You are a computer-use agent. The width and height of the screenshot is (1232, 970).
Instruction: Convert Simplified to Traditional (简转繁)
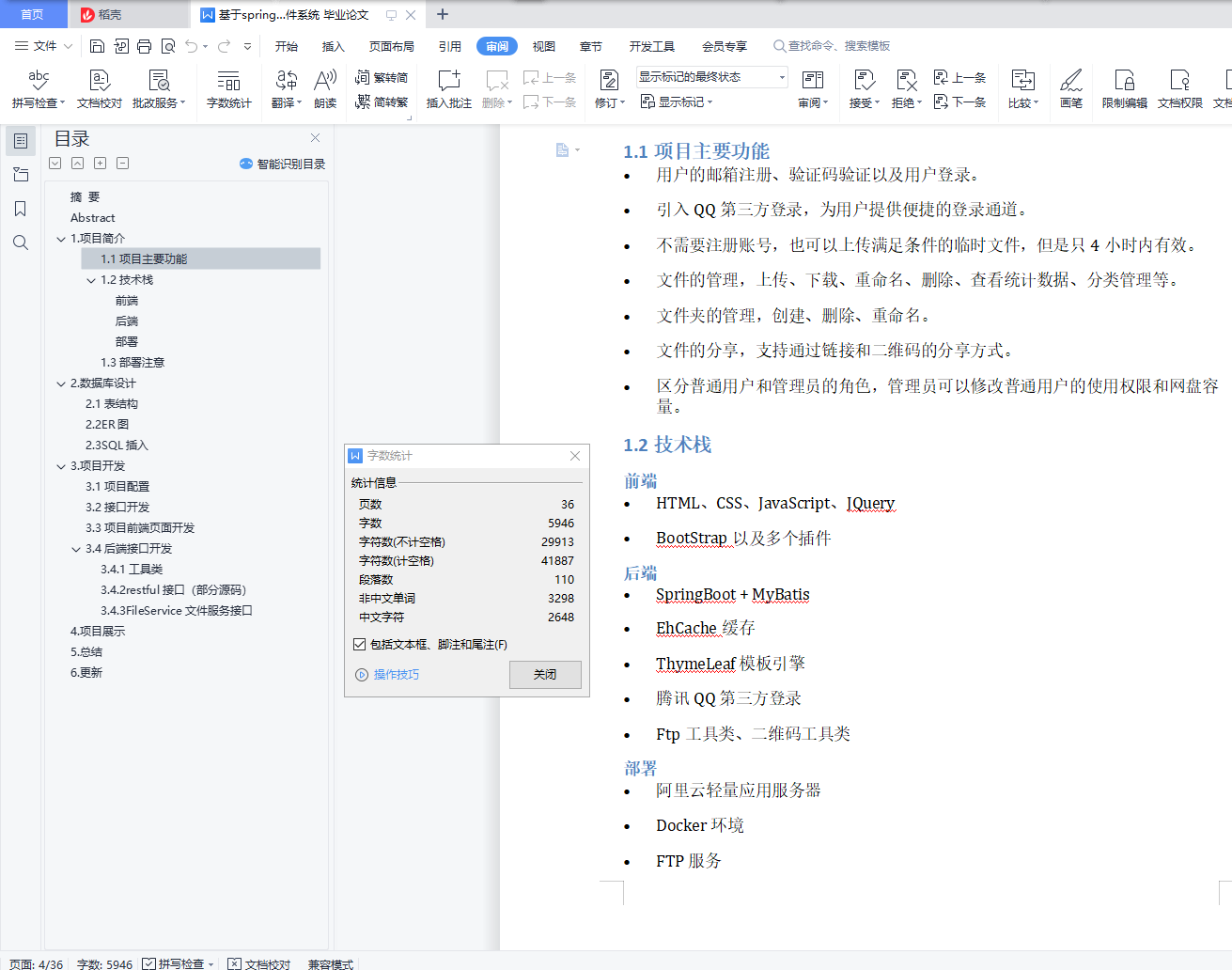[x=382, y=102]
